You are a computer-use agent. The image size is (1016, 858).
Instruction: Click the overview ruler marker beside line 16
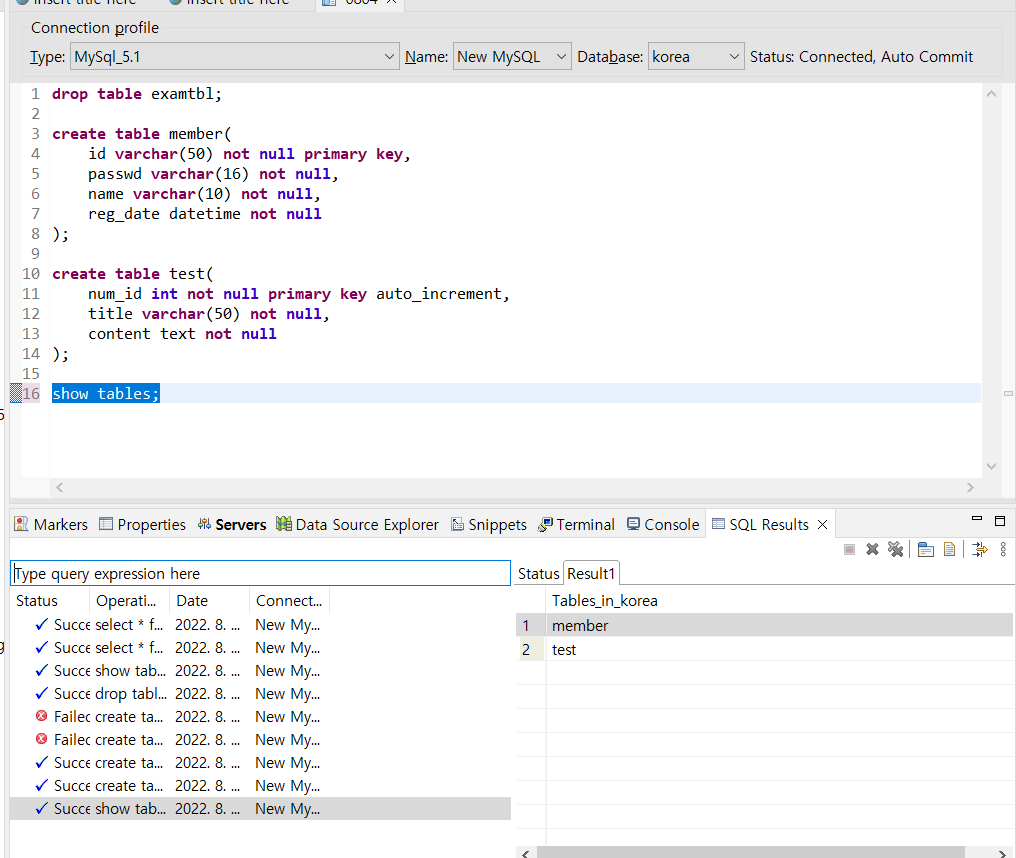click(x=1008, y=393)
